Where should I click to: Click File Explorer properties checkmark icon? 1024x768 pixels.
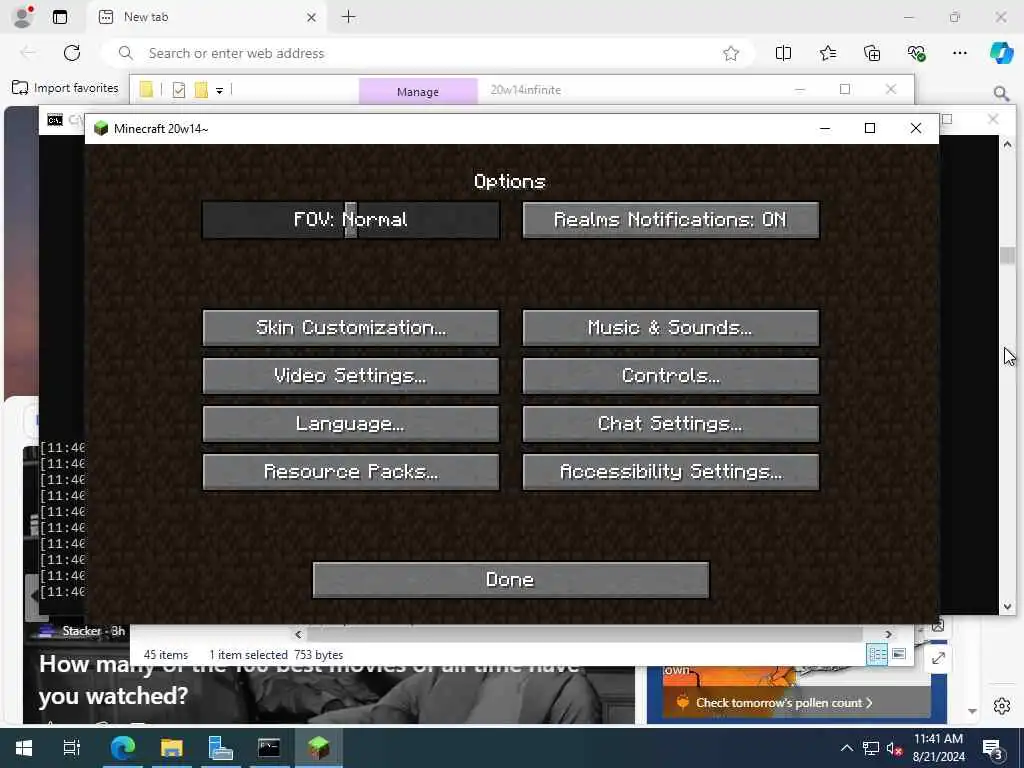(179, 90)
